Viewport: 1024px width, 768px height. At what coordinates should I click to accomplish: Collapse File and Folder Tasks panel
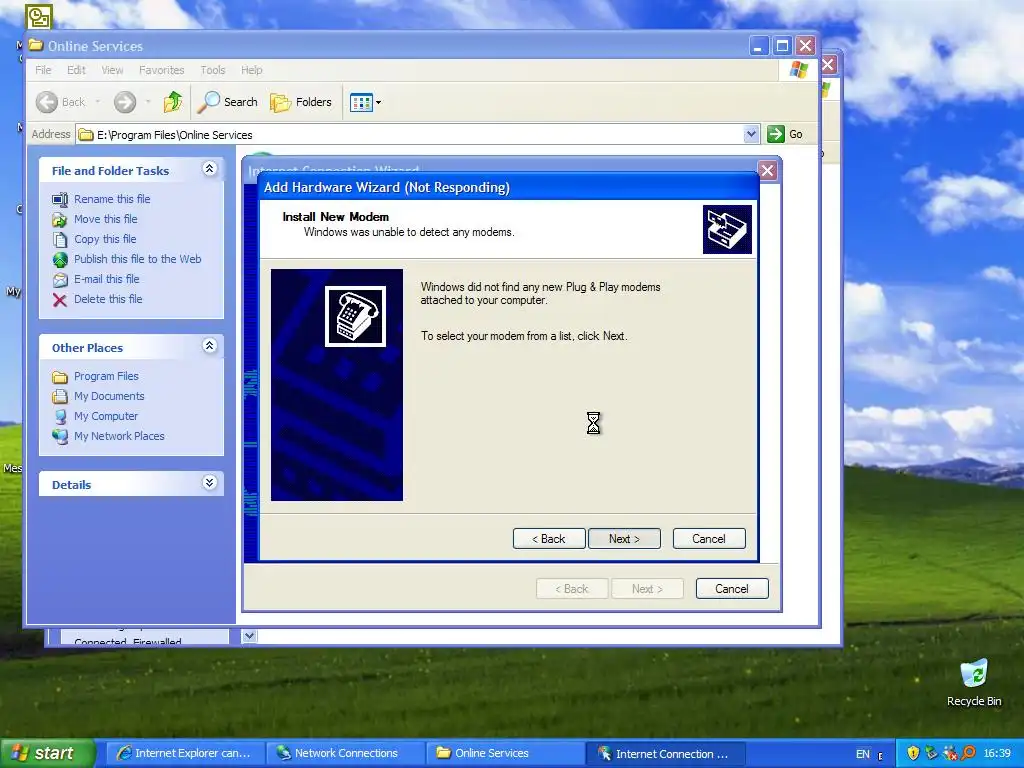click(x=209, y=169)
